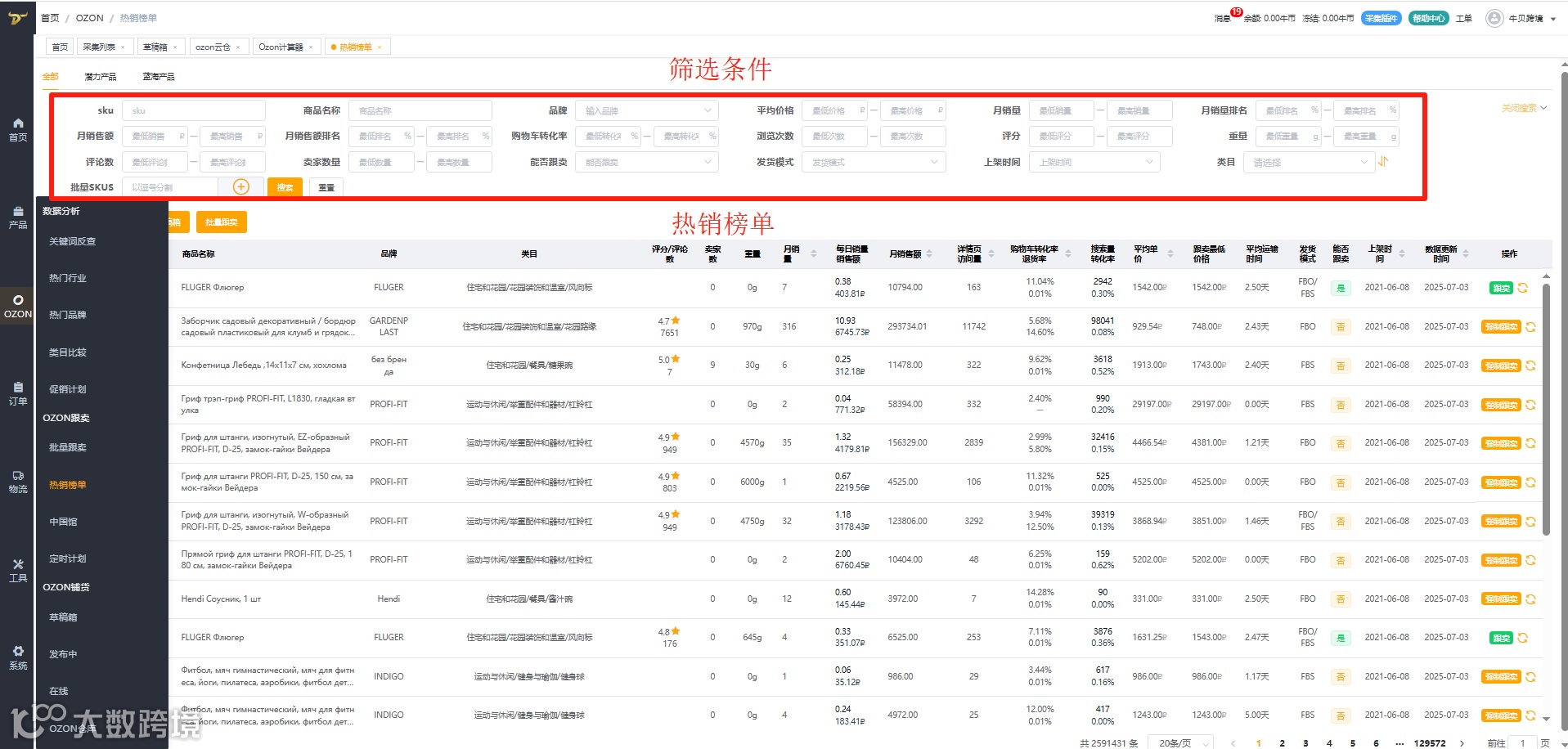Close the 采集列表 tab

coord(123,47)
